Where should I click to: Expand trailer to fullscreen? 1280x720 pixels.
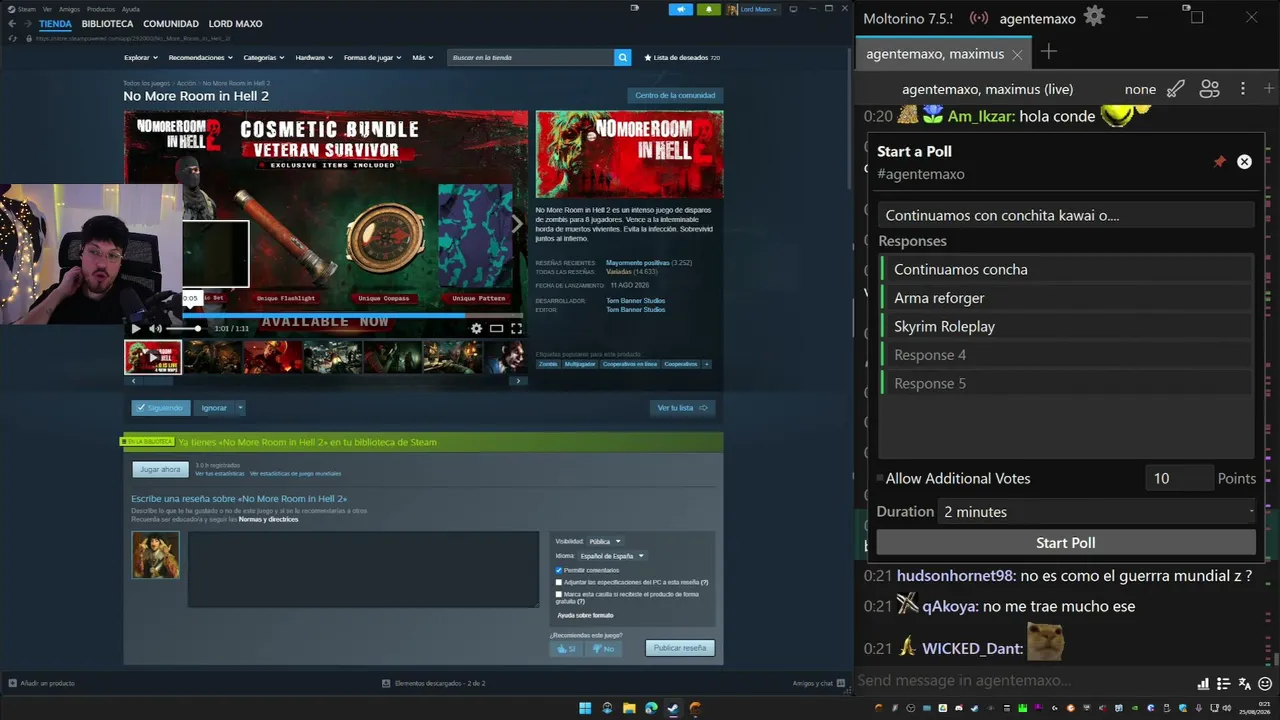[516, 328]
